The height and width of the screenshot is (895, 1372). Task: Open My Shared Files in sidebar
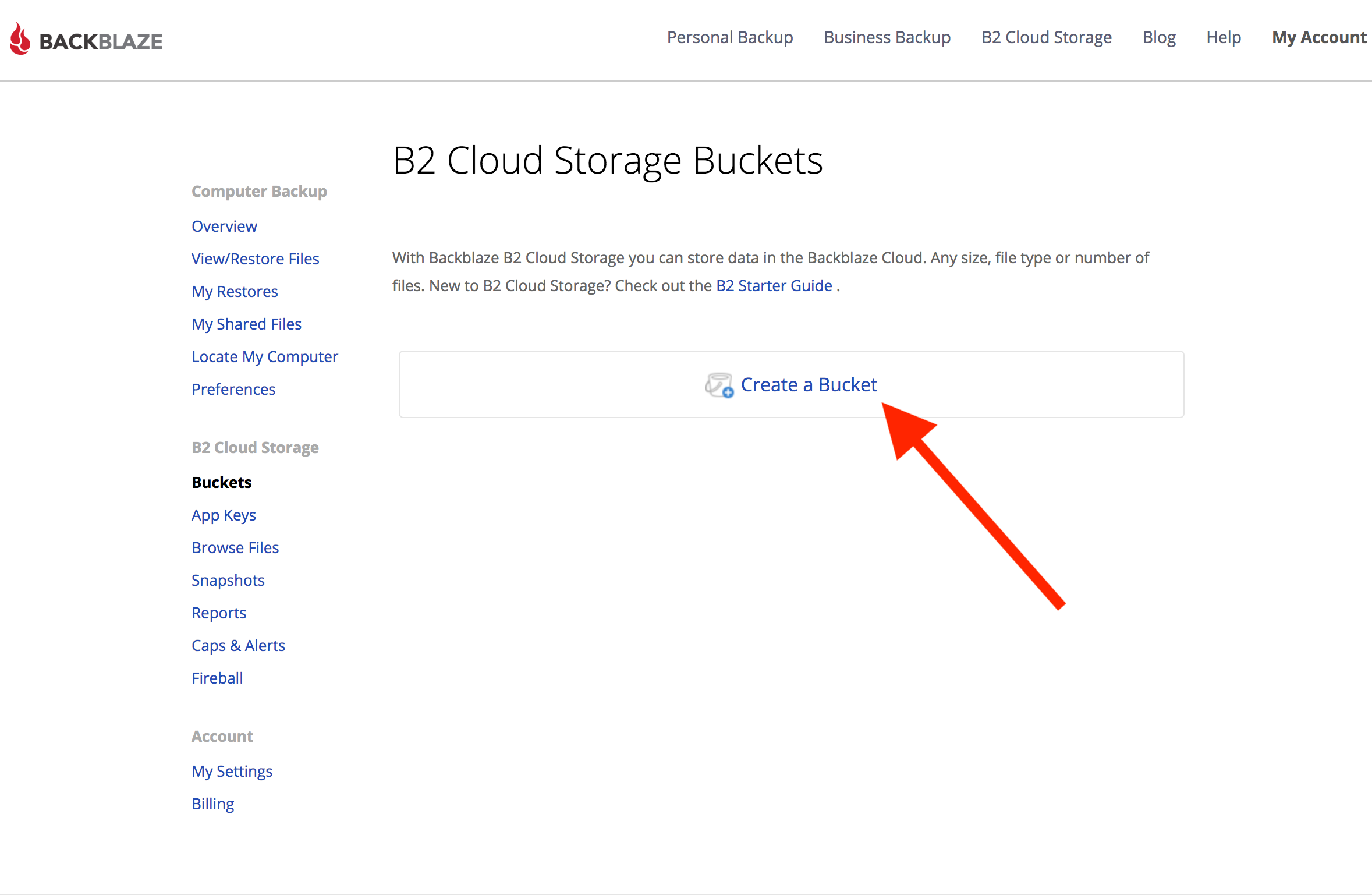click(247, 324)
